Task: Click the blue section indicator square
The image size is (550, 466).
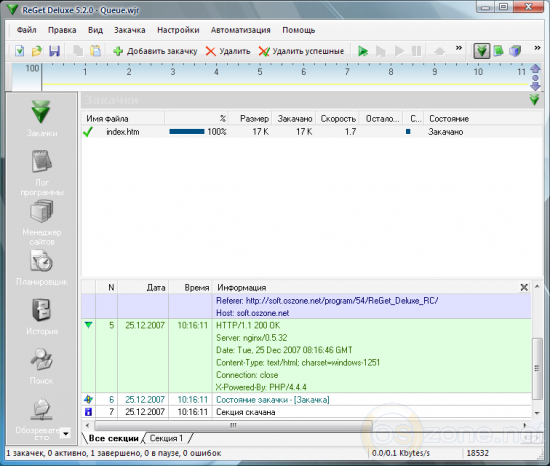Action: coord(408,132)
